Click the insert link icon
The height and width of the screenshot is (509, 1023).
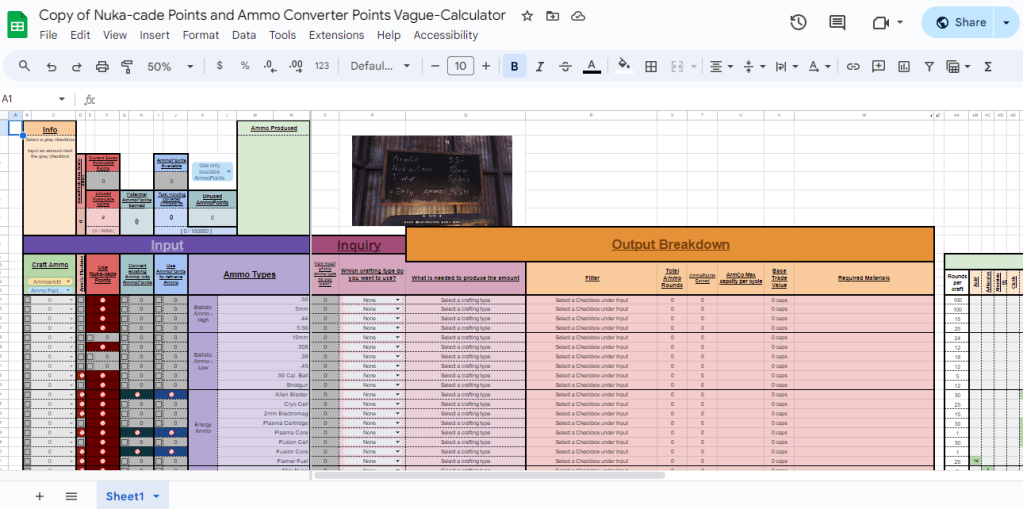tap(853, 67)
